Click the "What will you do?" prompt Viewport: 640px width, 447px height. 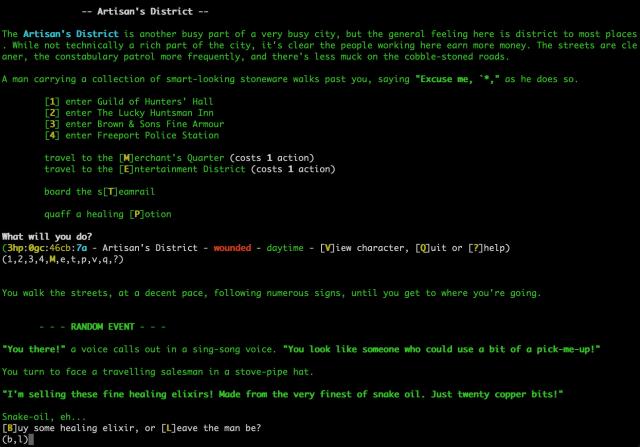(52, 236)
